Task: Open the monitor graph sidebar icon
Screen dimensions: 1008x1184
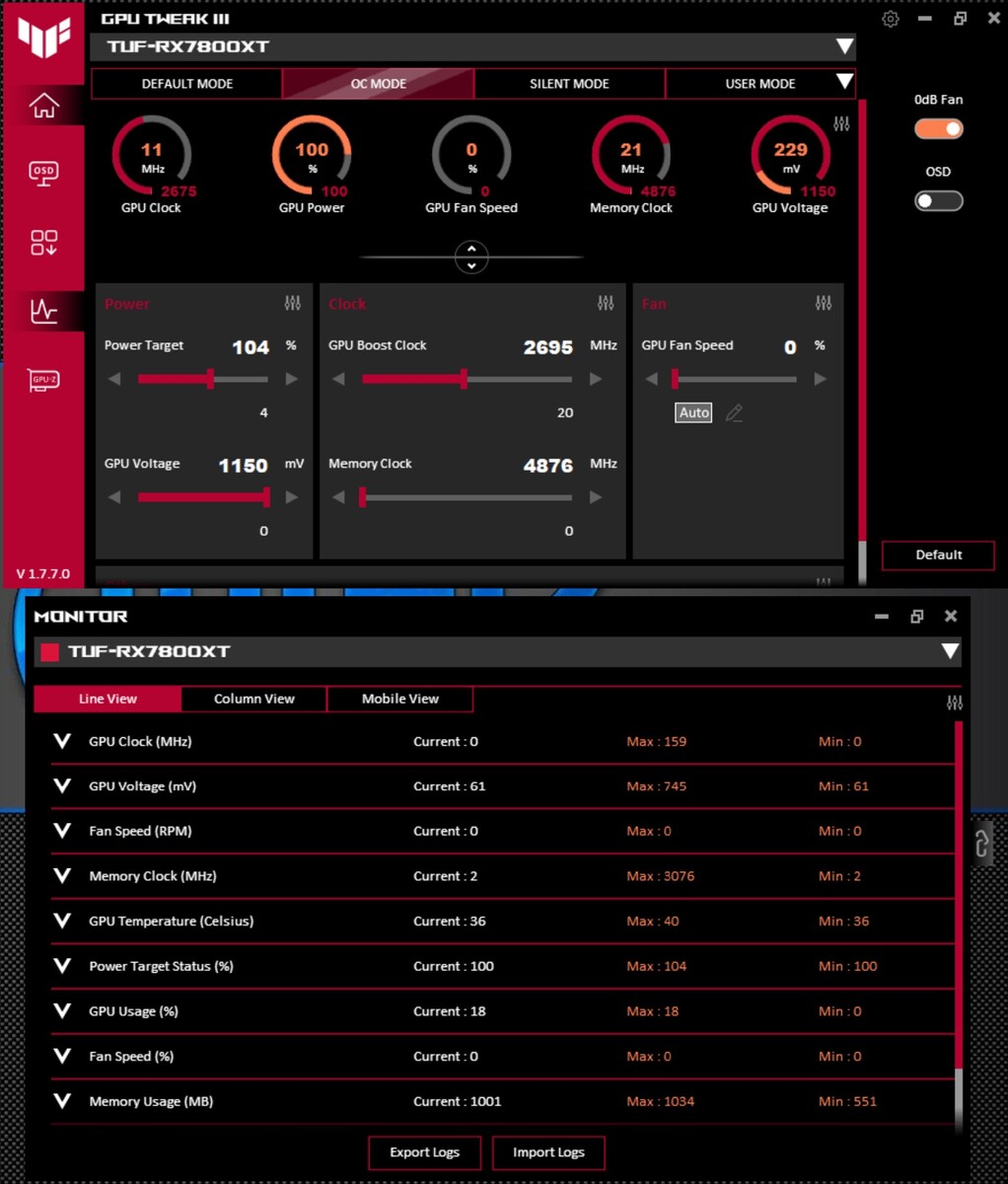Action: (44, 311)
